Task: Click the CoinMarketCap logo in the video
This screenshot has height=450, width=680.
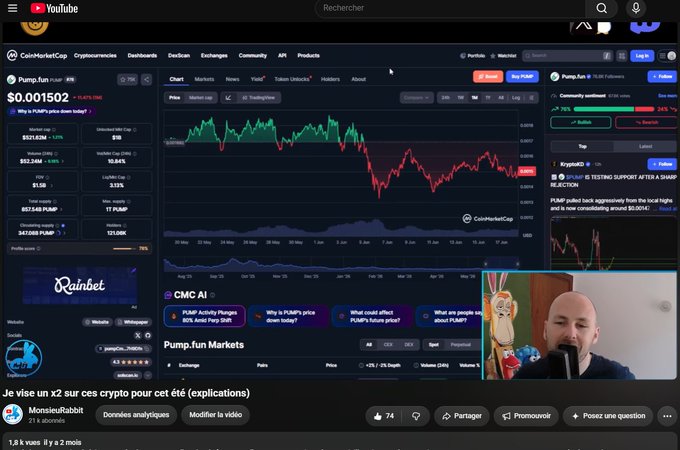Action: 37,55
